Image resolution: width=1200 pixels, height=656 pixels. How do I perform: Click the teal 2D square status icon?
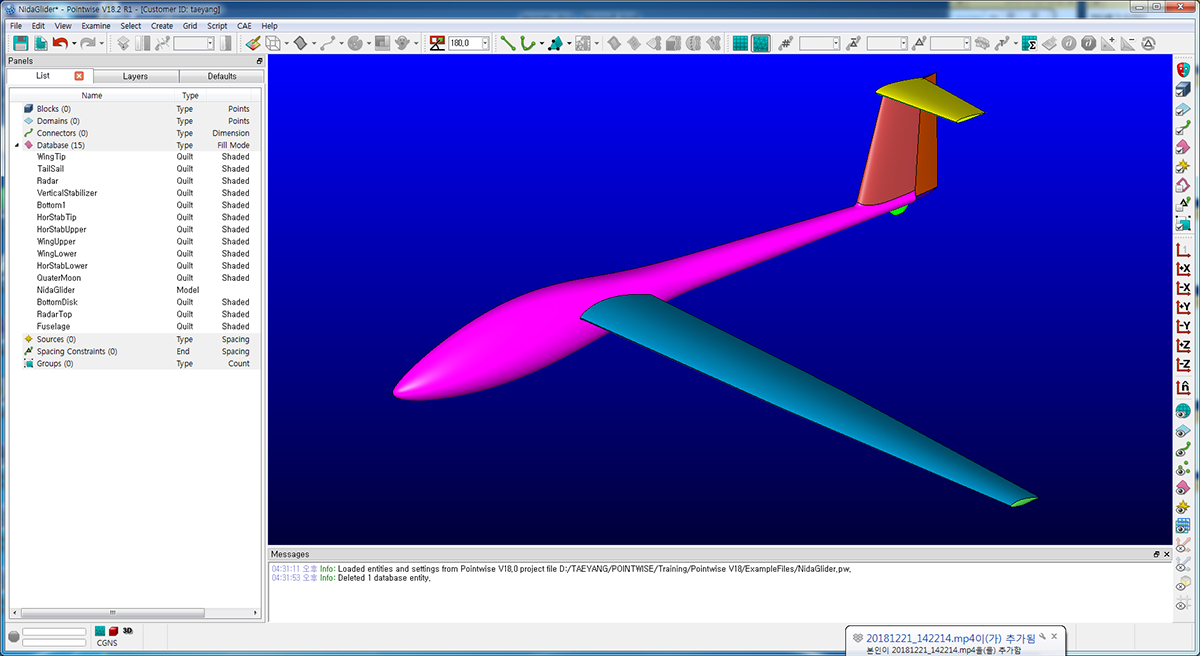tap(100, 631)
